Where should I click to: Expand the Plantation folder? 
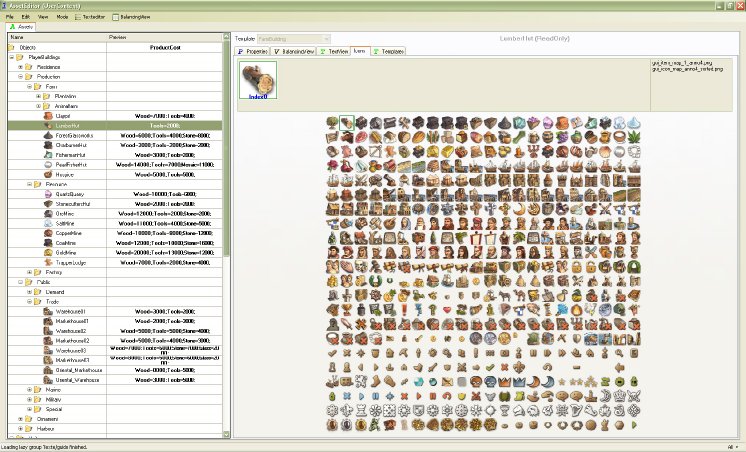(39, 96)
